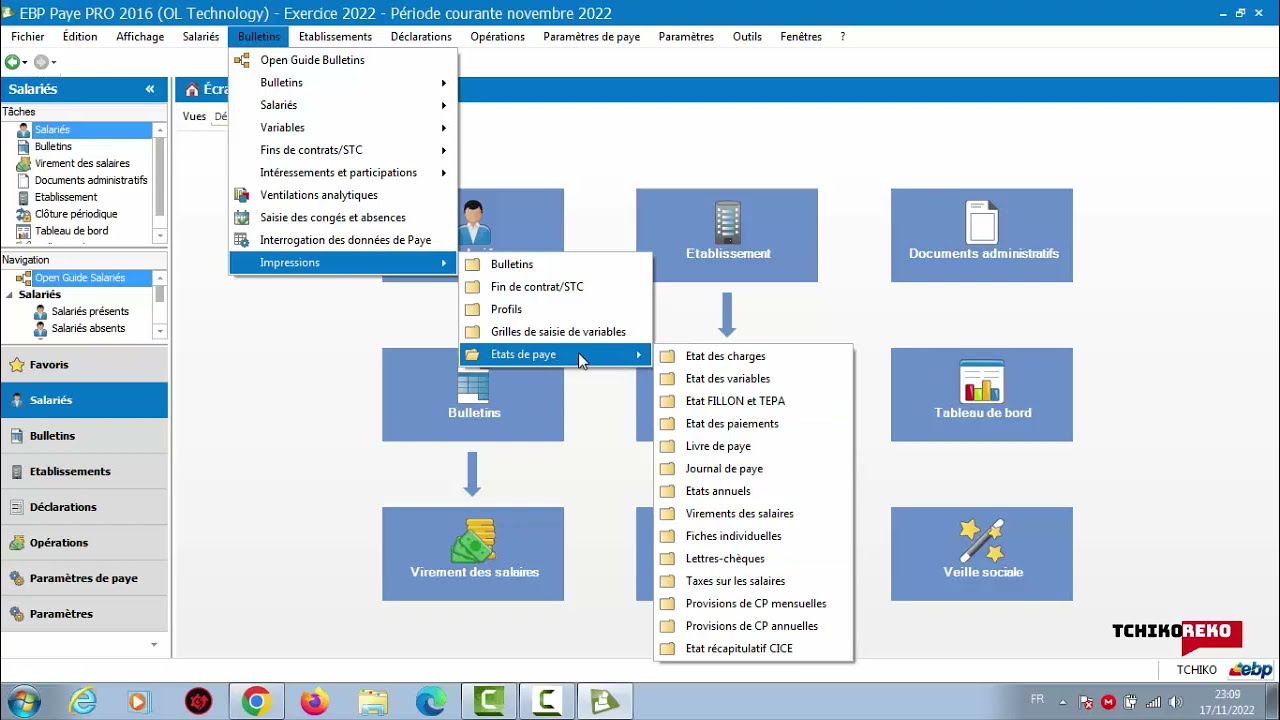Viewport: 1280px width, 720px height.
Task: Select Documents administratifs task
Action: [x=91, y=180]
